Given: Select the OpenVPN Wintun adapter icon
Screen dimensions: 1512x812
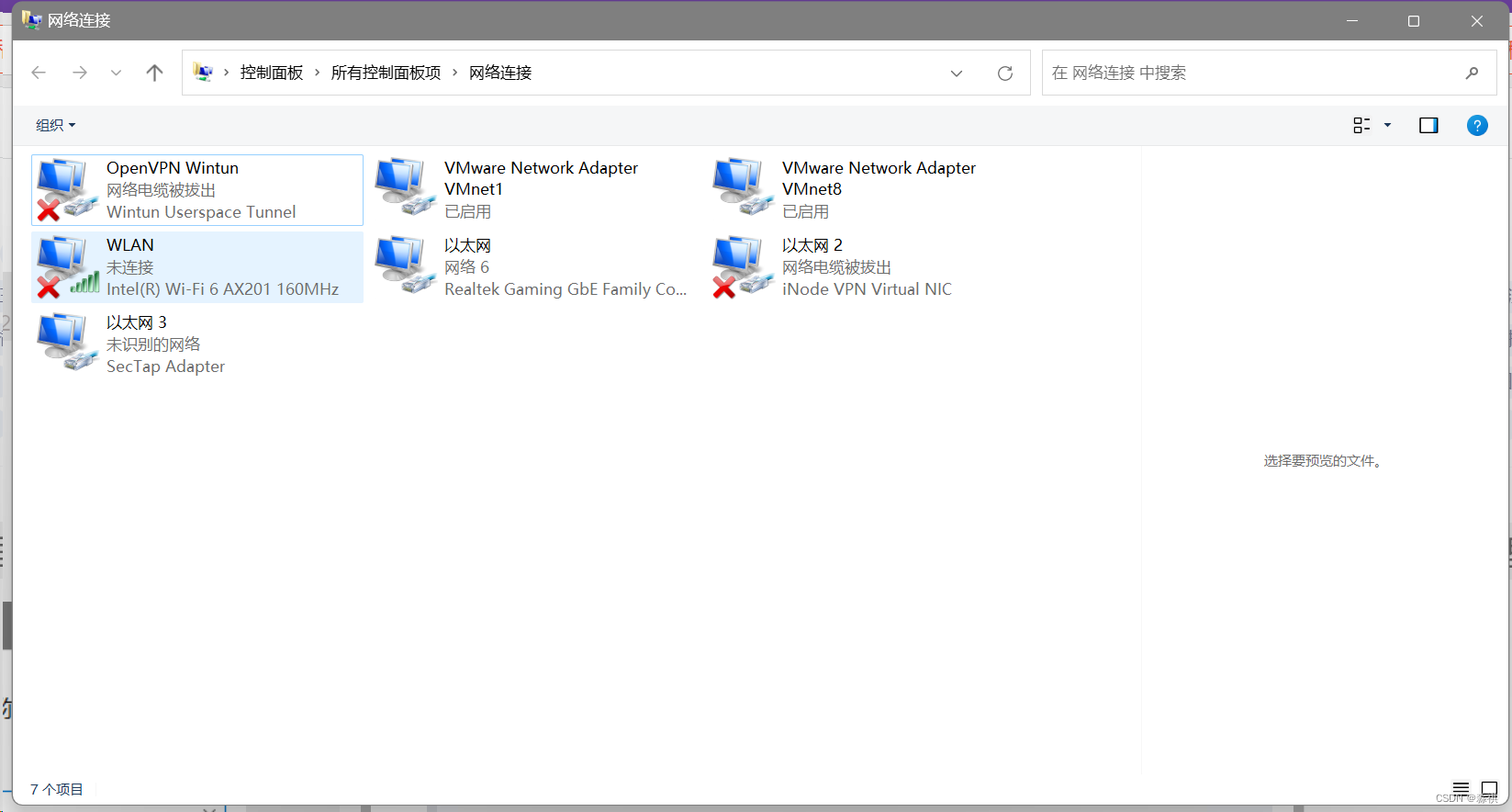Looking at the screenshot, I should [x=66, y=189].
